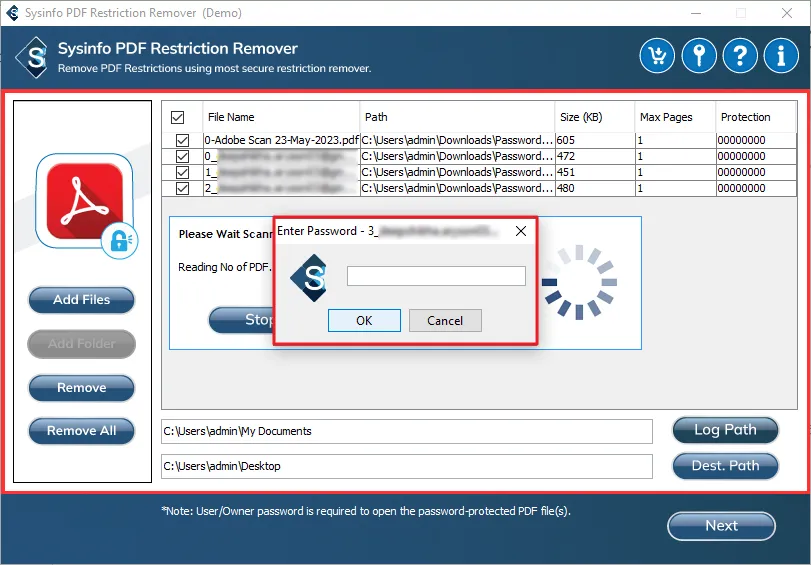The height and width of the screenshot is (565, 811).
Task: Click the OK button in the password dialog
Action: point(364,321)
